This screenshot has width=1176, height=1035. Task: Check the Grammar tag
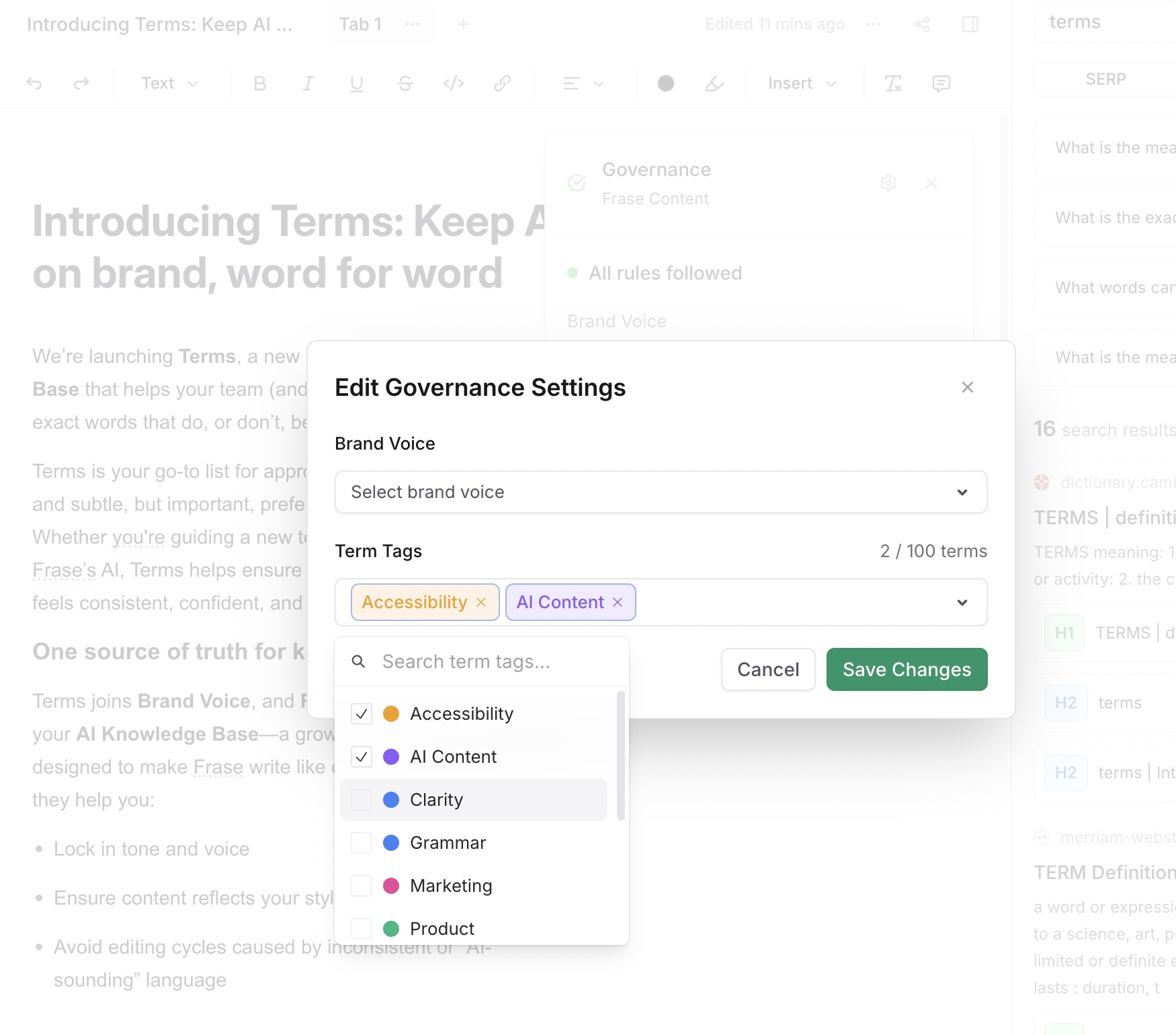tap(362, 843)
